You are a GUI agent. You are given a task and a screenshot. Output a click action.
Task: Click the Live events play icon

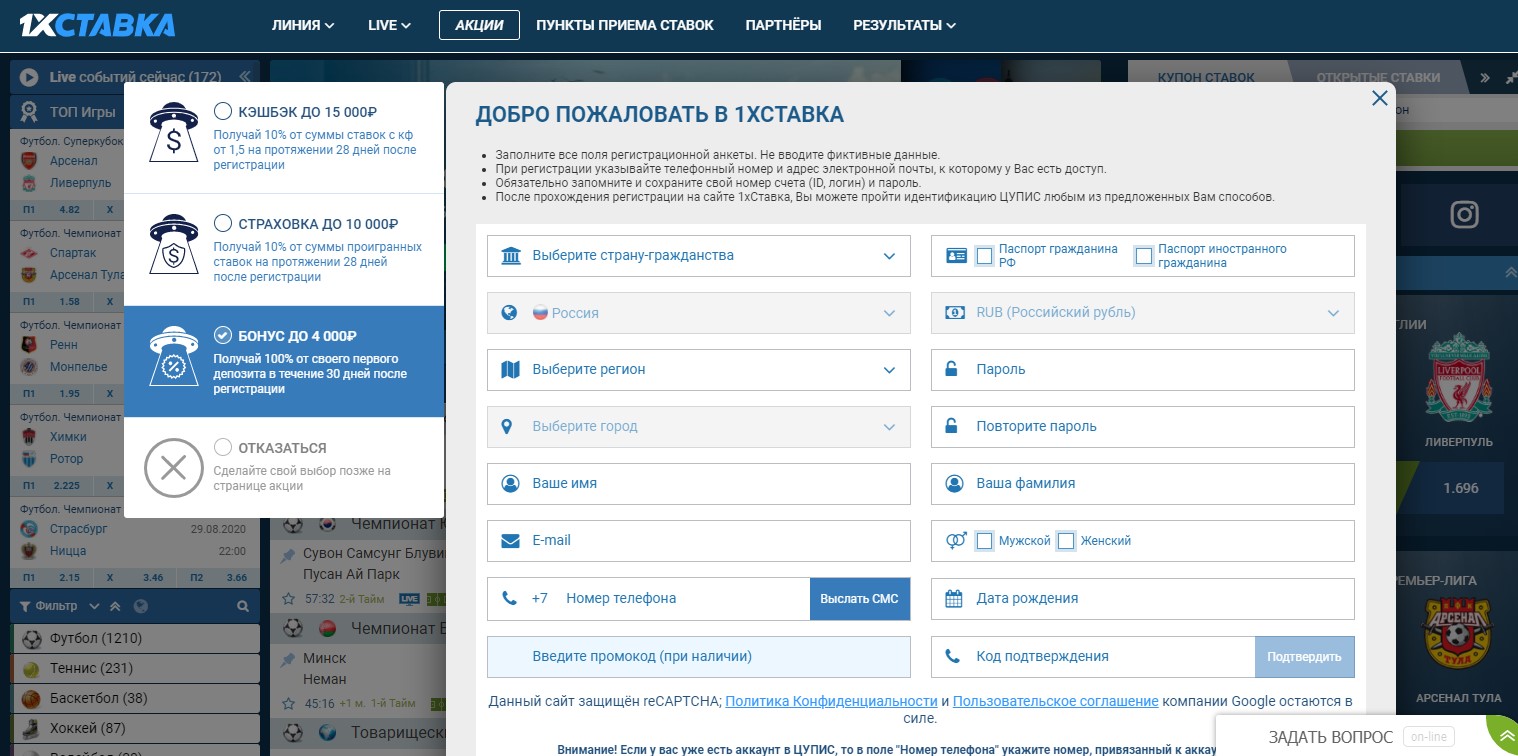(29, 77)
